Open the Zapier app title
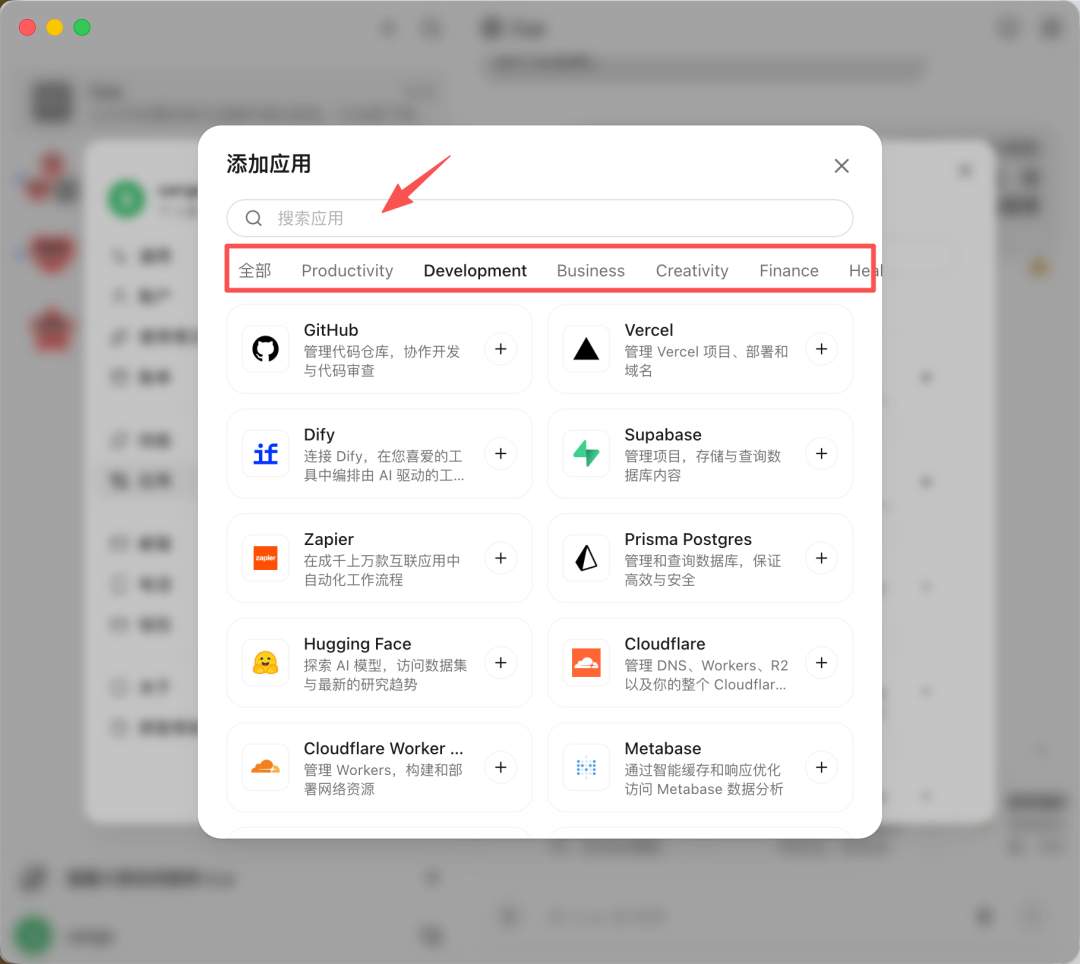 pyautogui.click(x=329, y=539)
